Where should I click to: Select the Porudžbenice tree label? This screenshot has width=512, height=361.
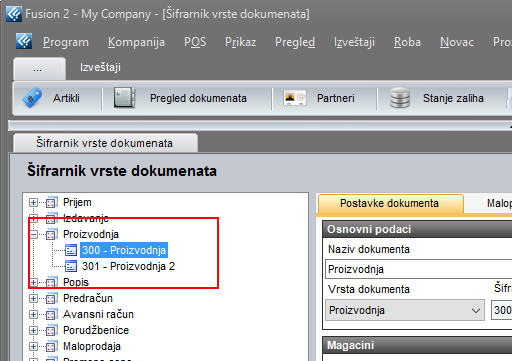click(96, 330)
